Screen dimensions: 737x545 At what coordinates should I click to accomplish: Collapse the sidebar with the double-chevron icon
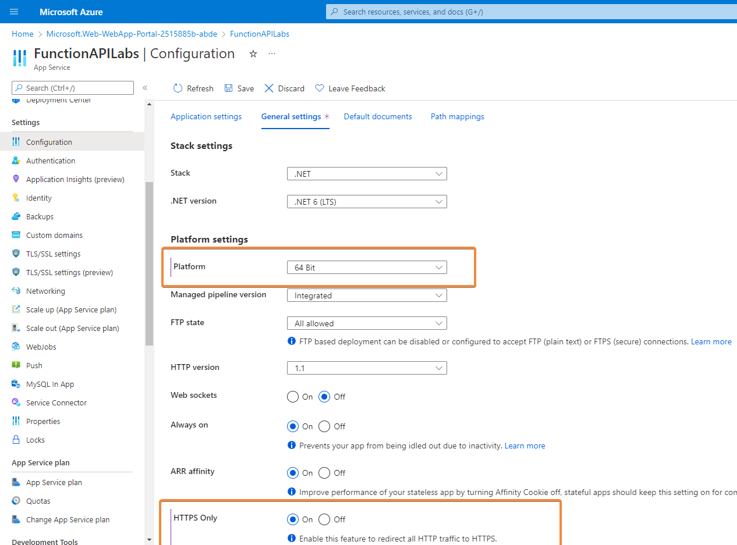pyautogui.click(x=145, y=88)
